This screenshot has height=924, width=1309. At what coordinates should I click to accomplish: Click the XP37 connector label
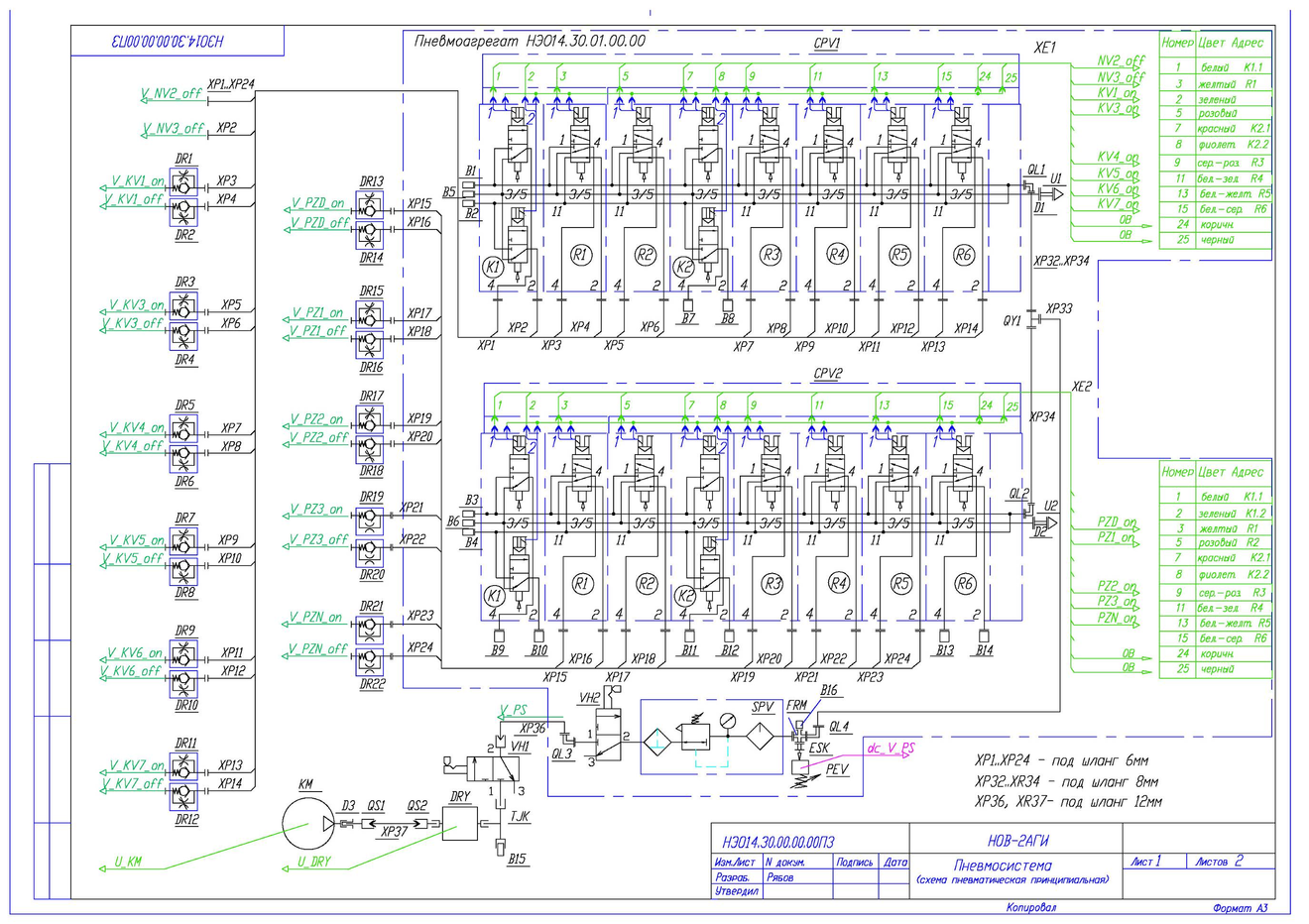pos(395,833)
